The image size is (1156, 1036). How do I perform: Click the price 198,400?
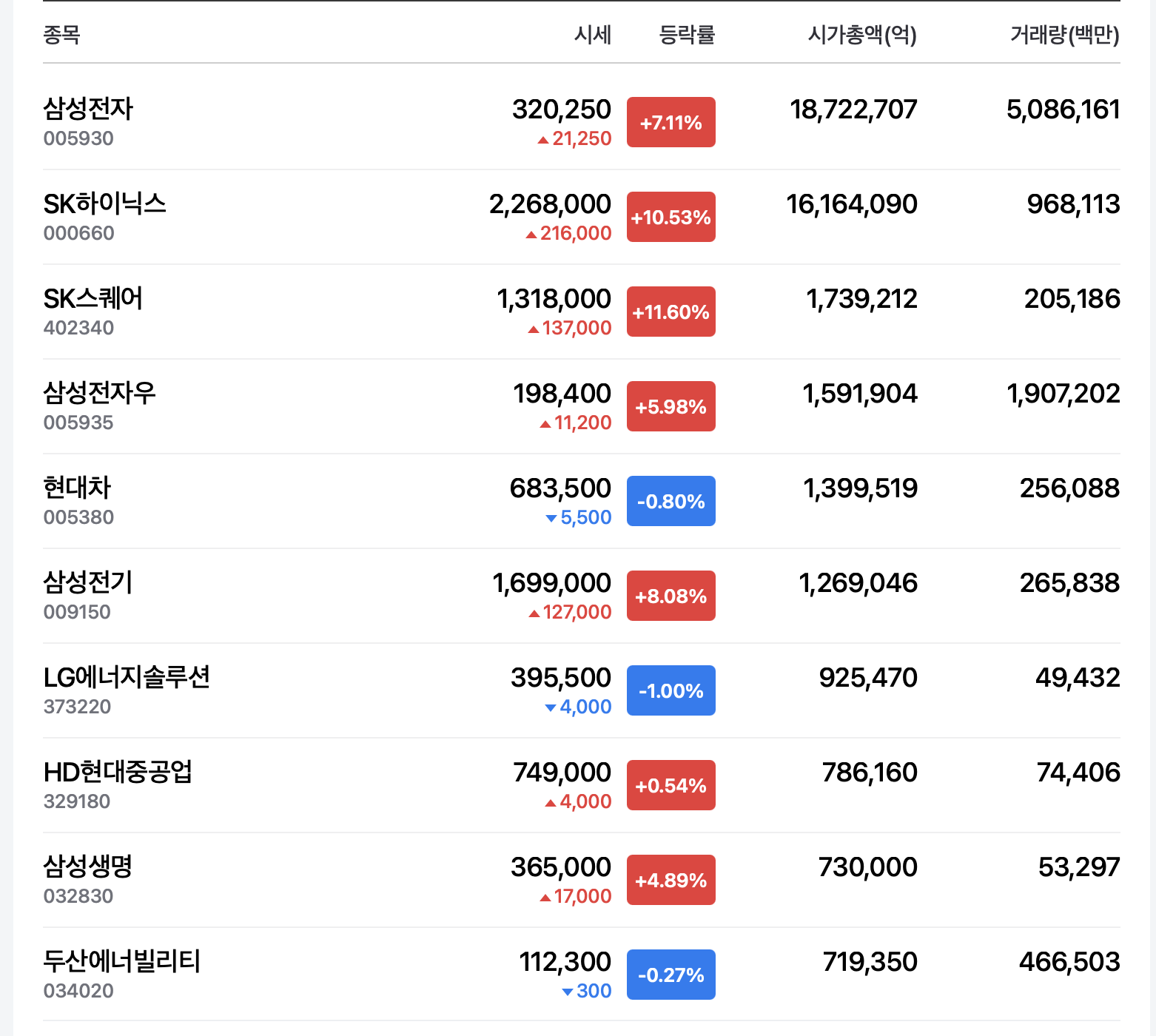pos(562,394)
